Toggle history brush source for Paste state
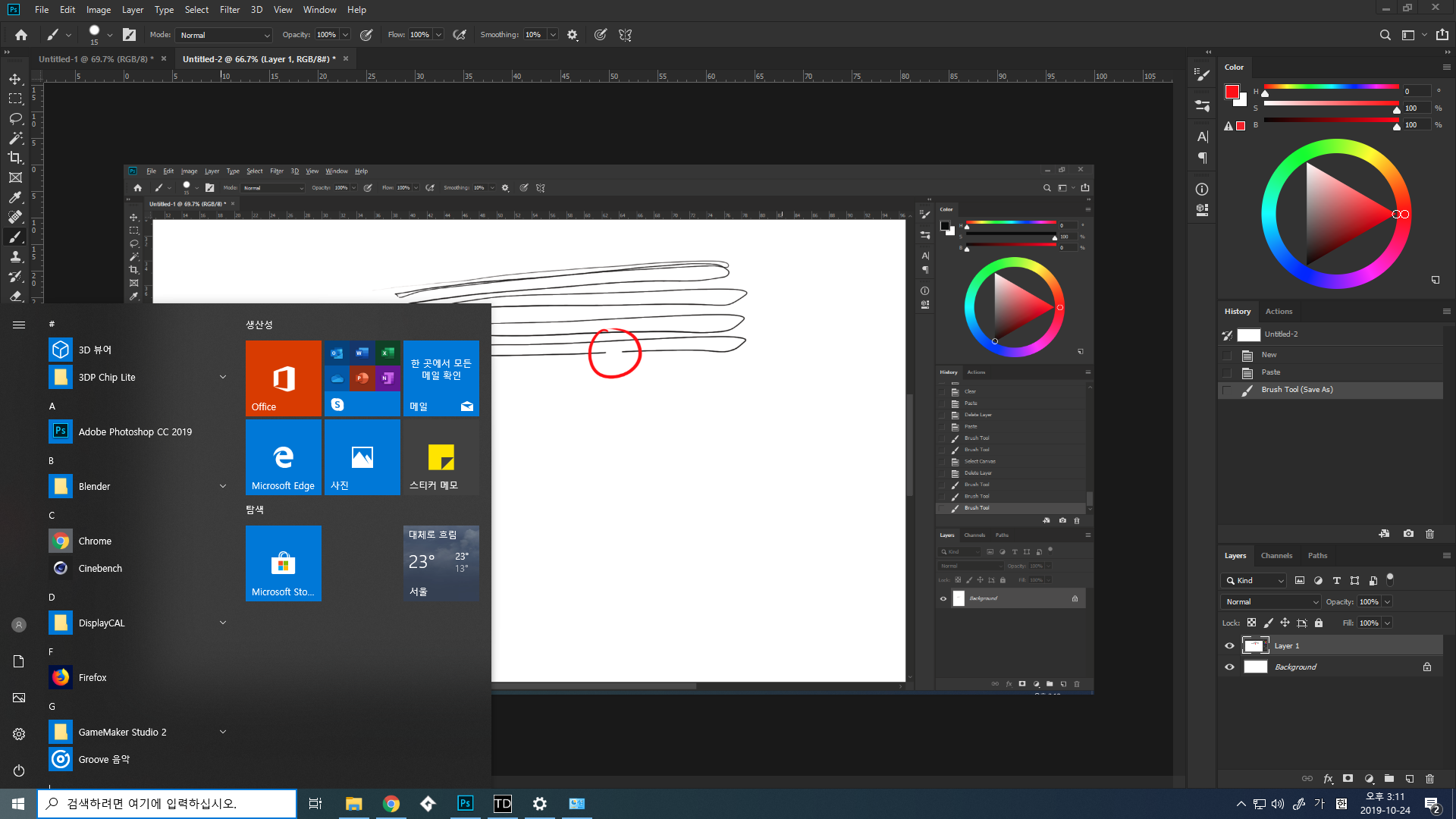 point(1227,372)
